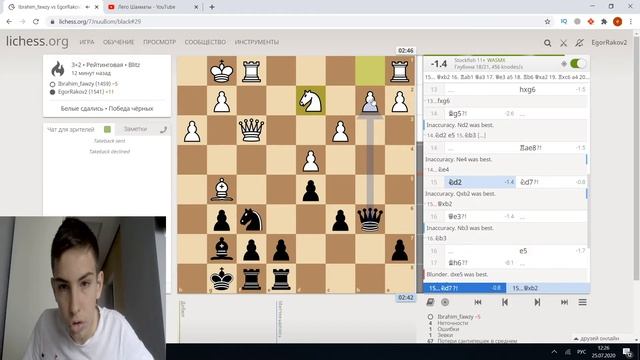Screen dimensions: 640x360
Task: Switch to the Заметки tab
Action: pos(135,129)
